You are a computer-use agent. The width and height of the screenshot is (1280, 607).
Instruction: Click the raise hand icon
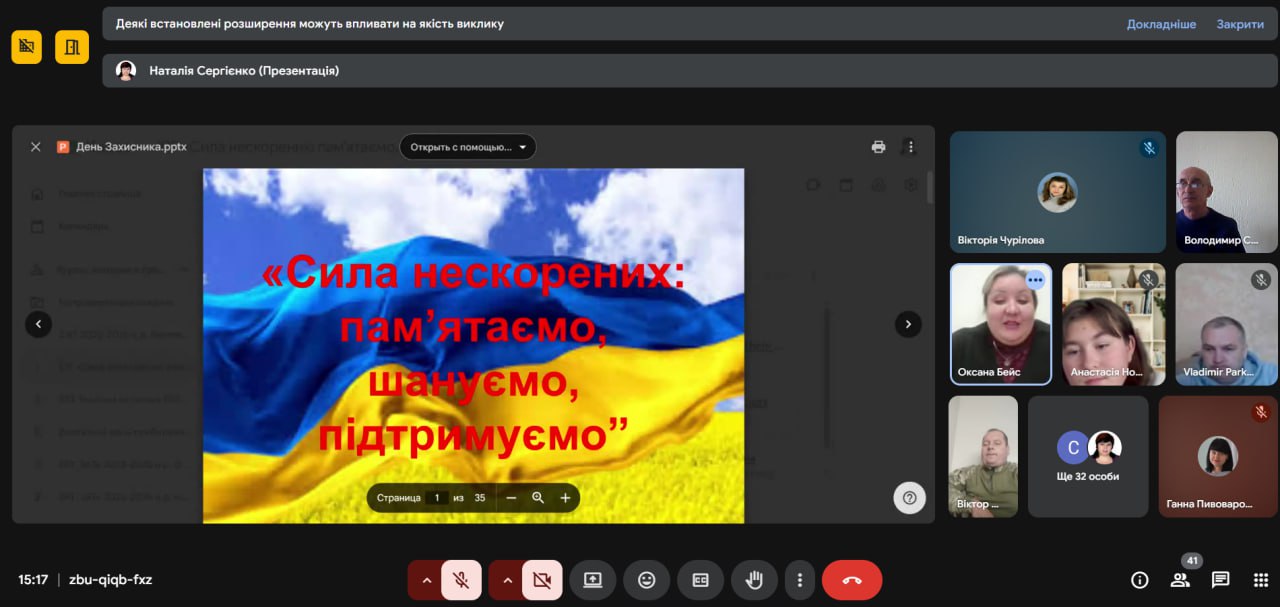click(x=755, y=580)
